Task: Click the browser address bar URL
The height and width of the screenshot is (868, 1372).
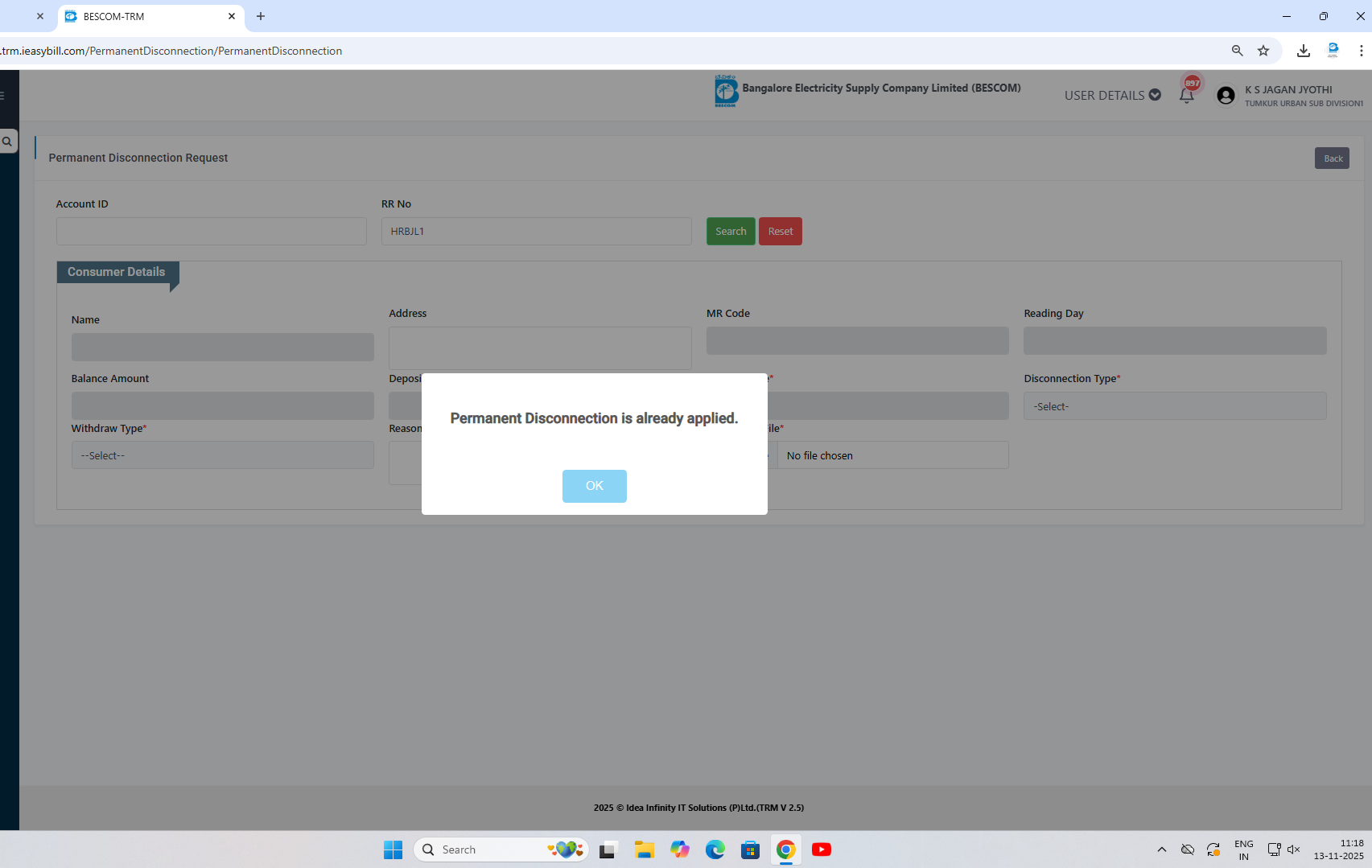Action: [x=171, y=51]
